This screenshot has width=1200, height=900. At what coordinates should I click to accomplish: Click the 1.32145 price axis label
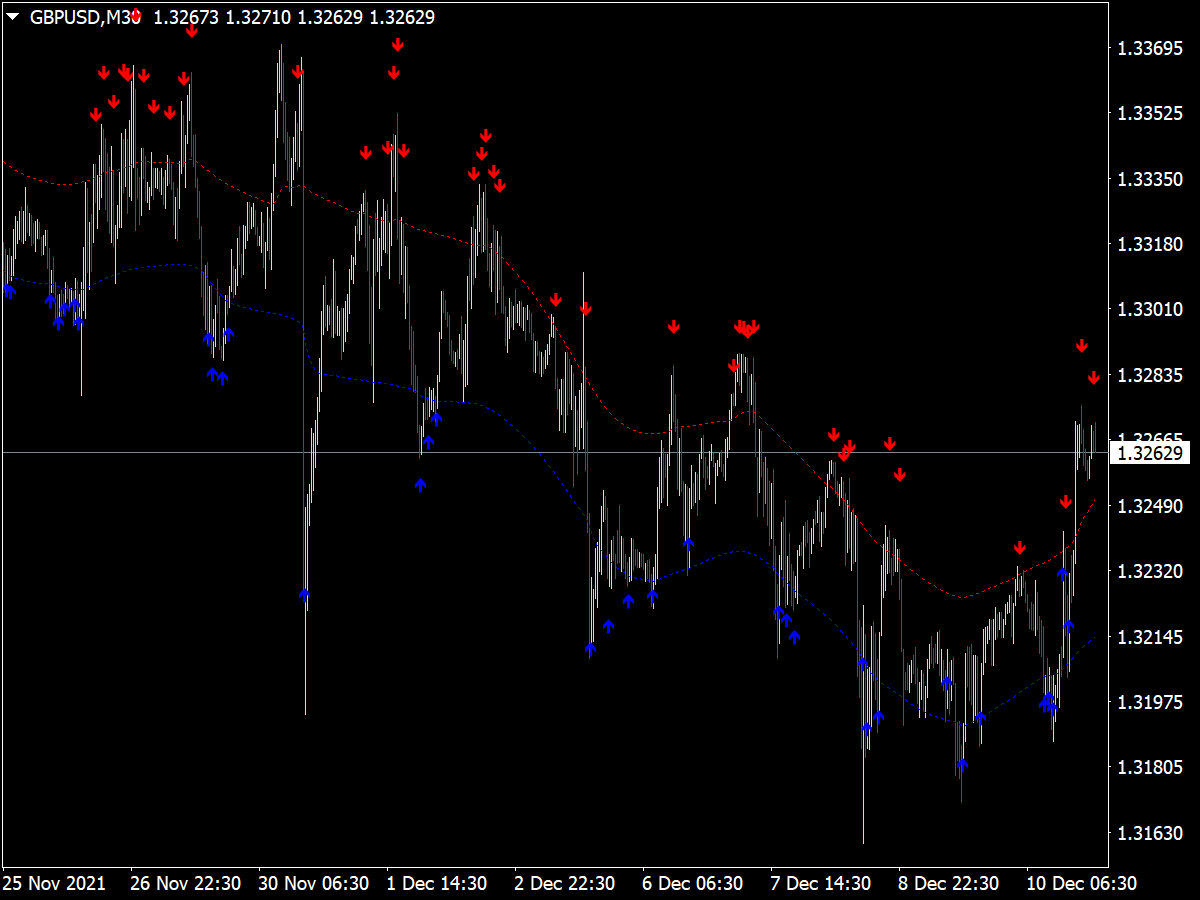click(1150, 637)
